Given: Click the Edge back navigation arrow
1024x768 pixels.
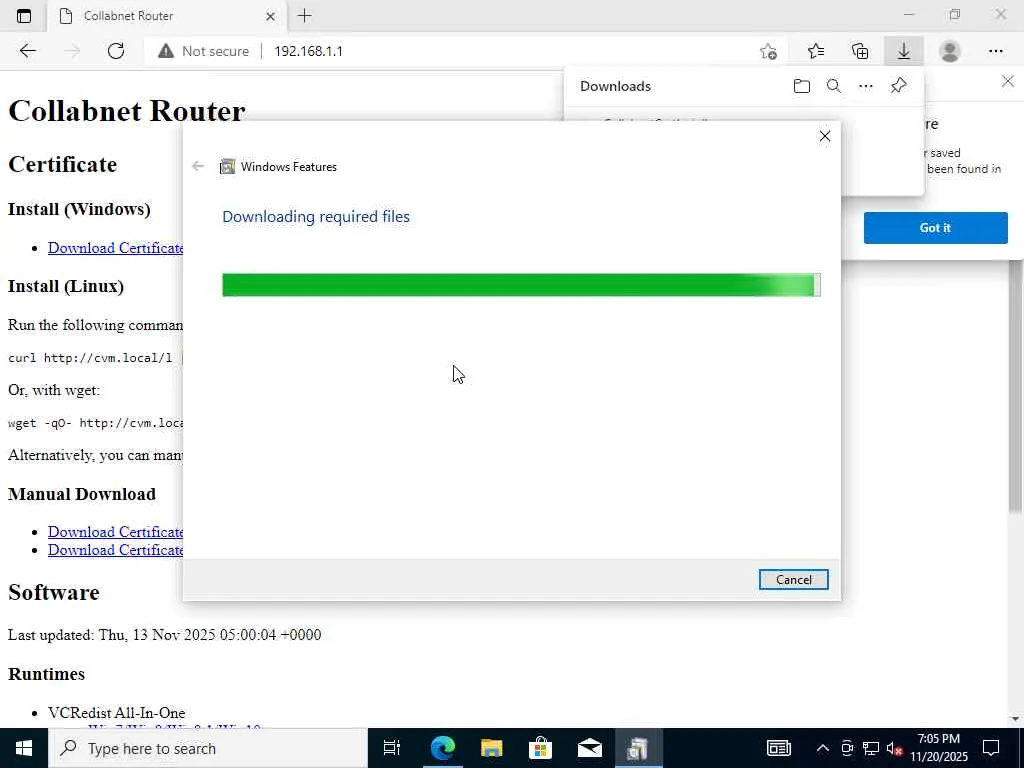Looking at the screenshot, I should 27,51.
